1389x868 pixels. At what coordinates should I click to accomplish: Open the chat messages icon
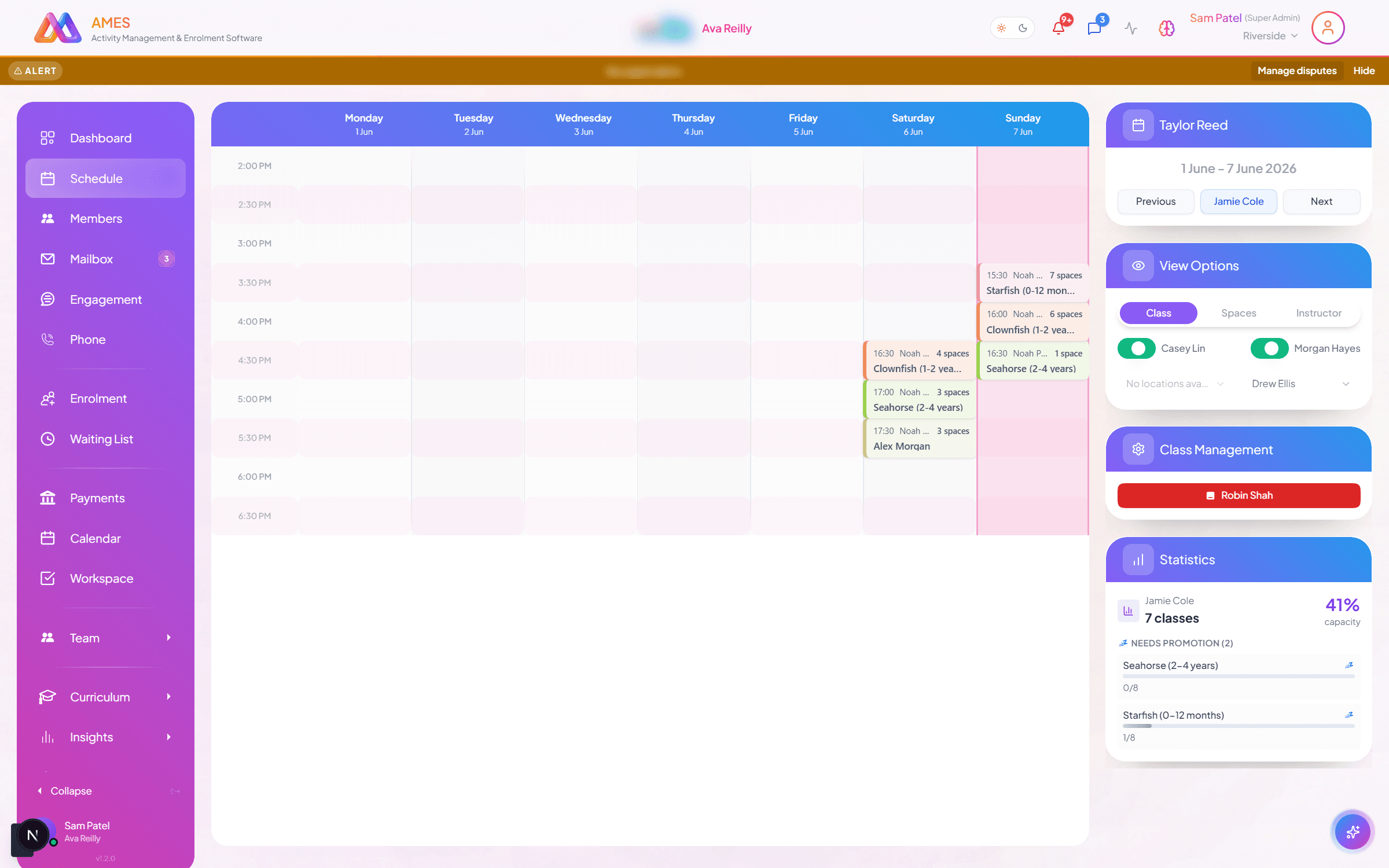pos(1094,28)
